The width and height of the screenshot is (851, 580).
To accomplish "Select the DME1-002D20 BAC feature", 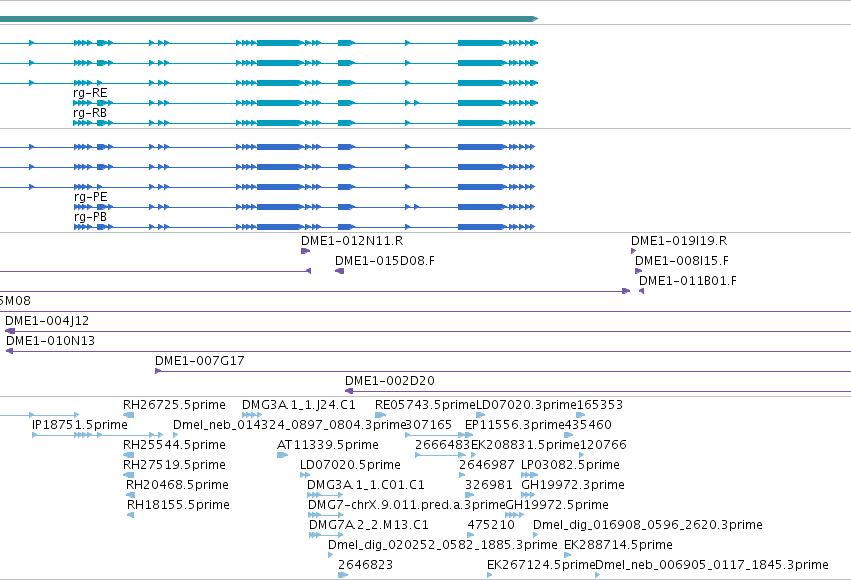I will [598, 391].
